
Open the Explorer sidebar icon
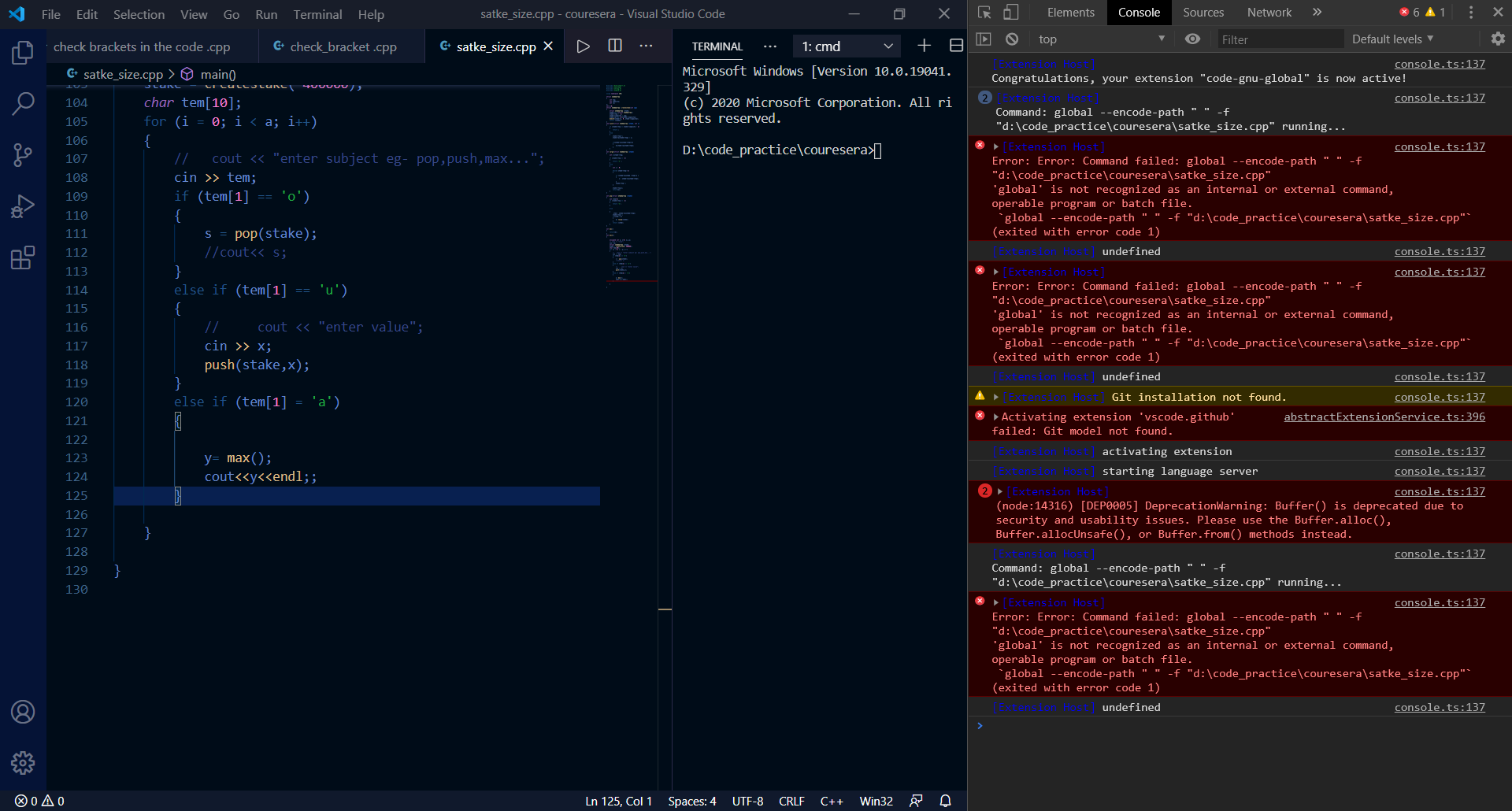point(23,53)
